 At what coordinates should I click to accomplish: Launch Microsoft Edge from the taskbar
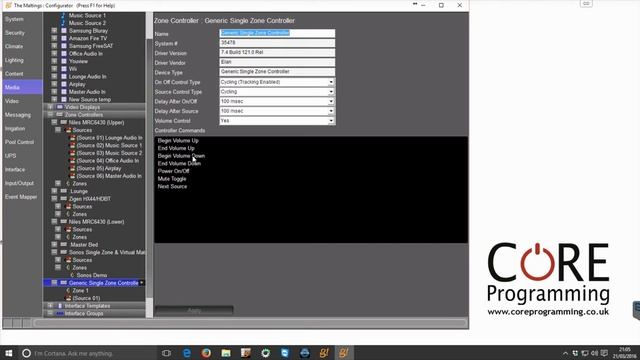(x=187, y=353)
